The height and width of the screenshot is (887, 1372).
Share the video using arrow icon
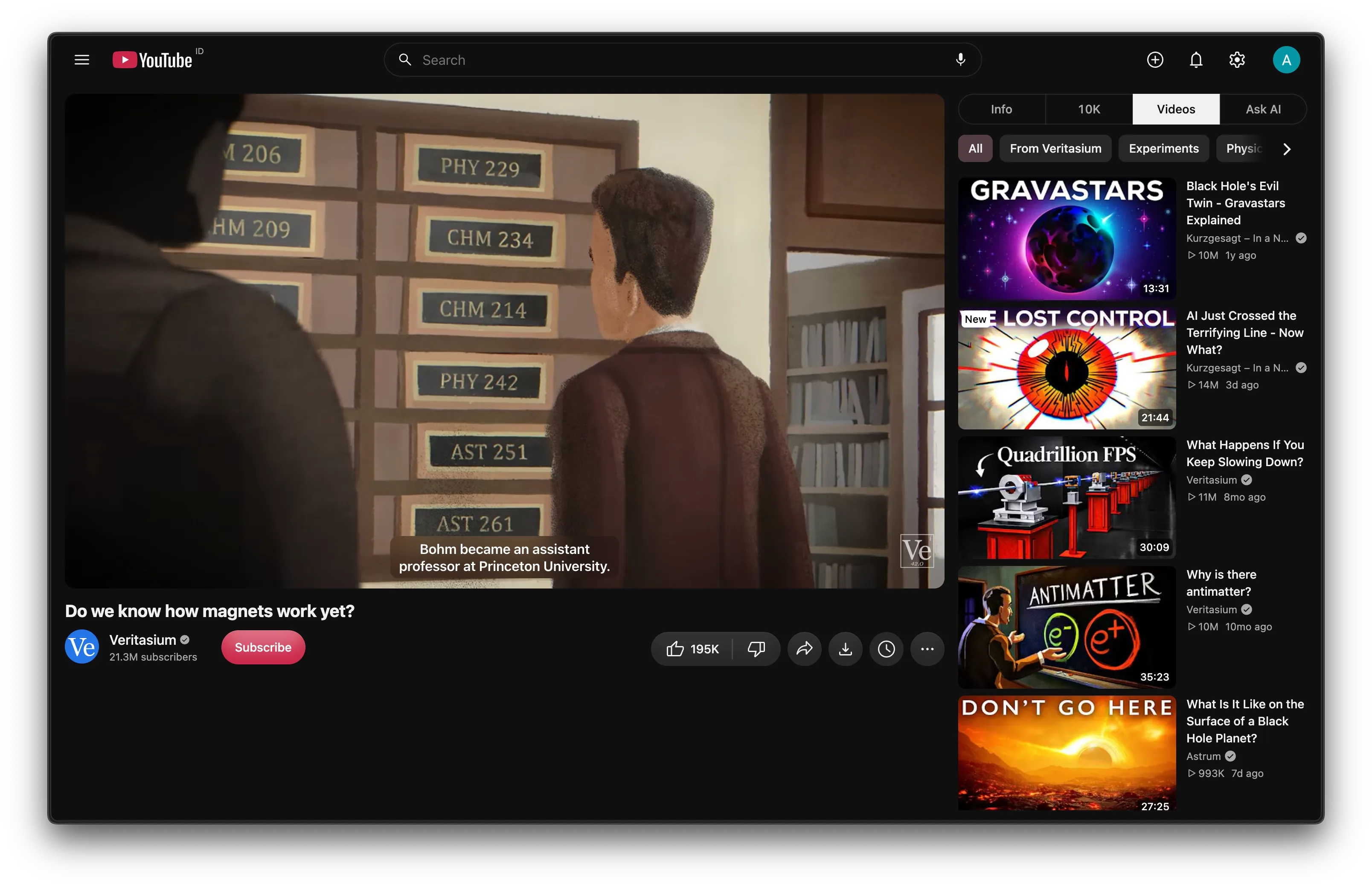[804, 649]
